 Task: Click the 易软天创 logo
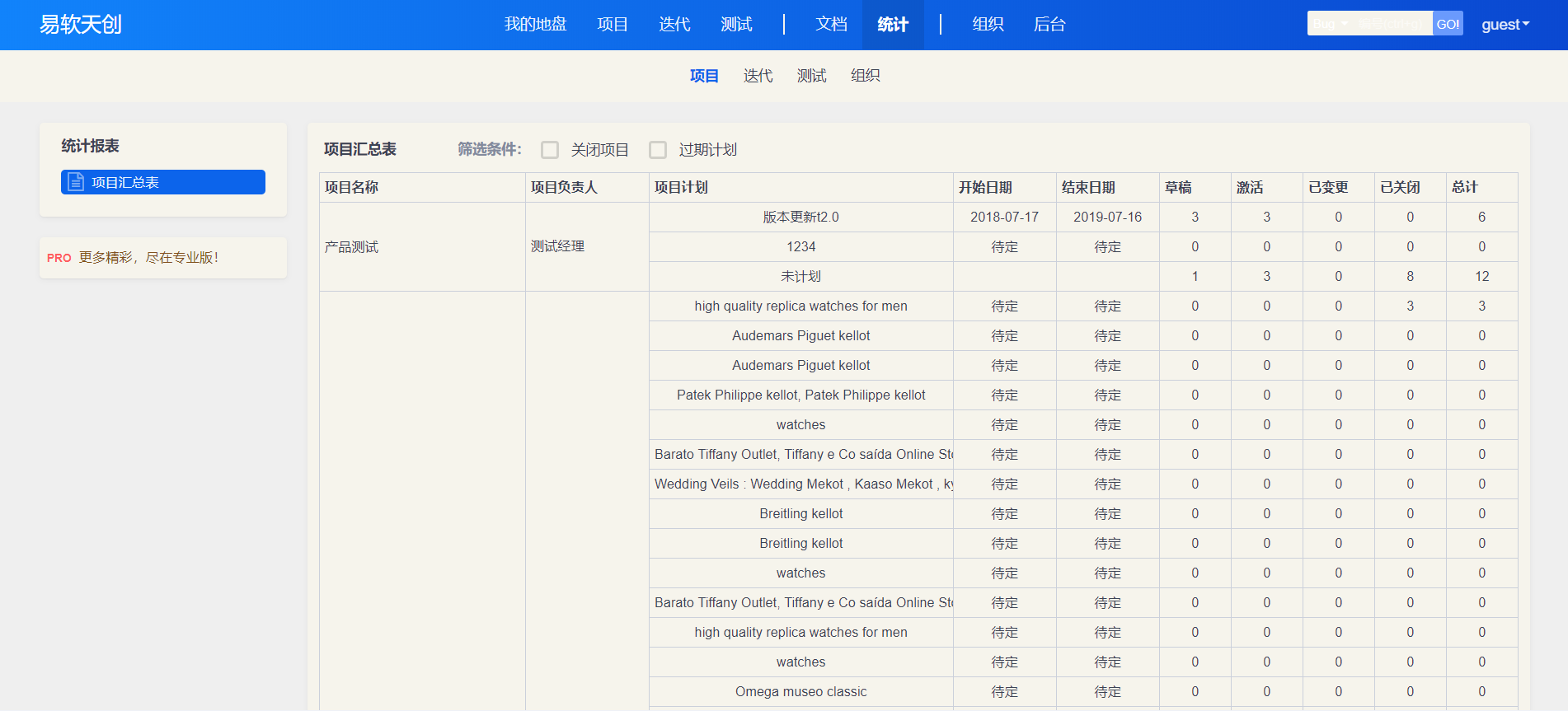pyautogui.click(x=81, y=25)
